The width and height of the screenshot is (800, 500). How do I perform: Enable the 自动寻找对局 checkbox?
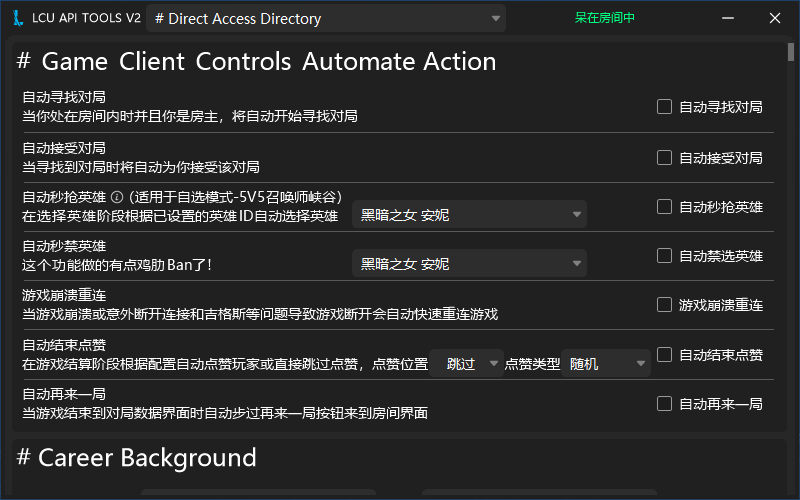coord(664,107)
